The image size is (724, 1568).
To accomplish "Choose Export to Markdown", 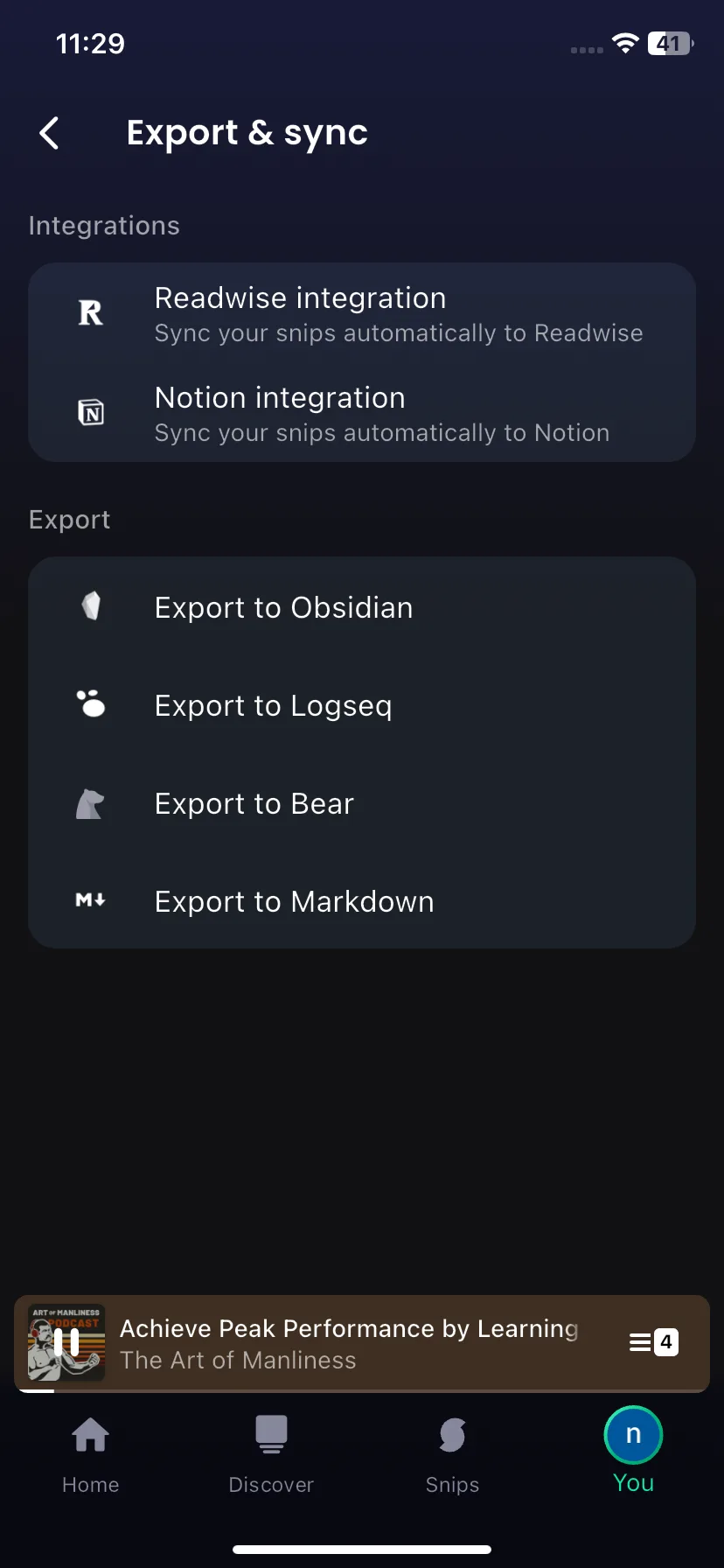I will click(x=362, y=901).
